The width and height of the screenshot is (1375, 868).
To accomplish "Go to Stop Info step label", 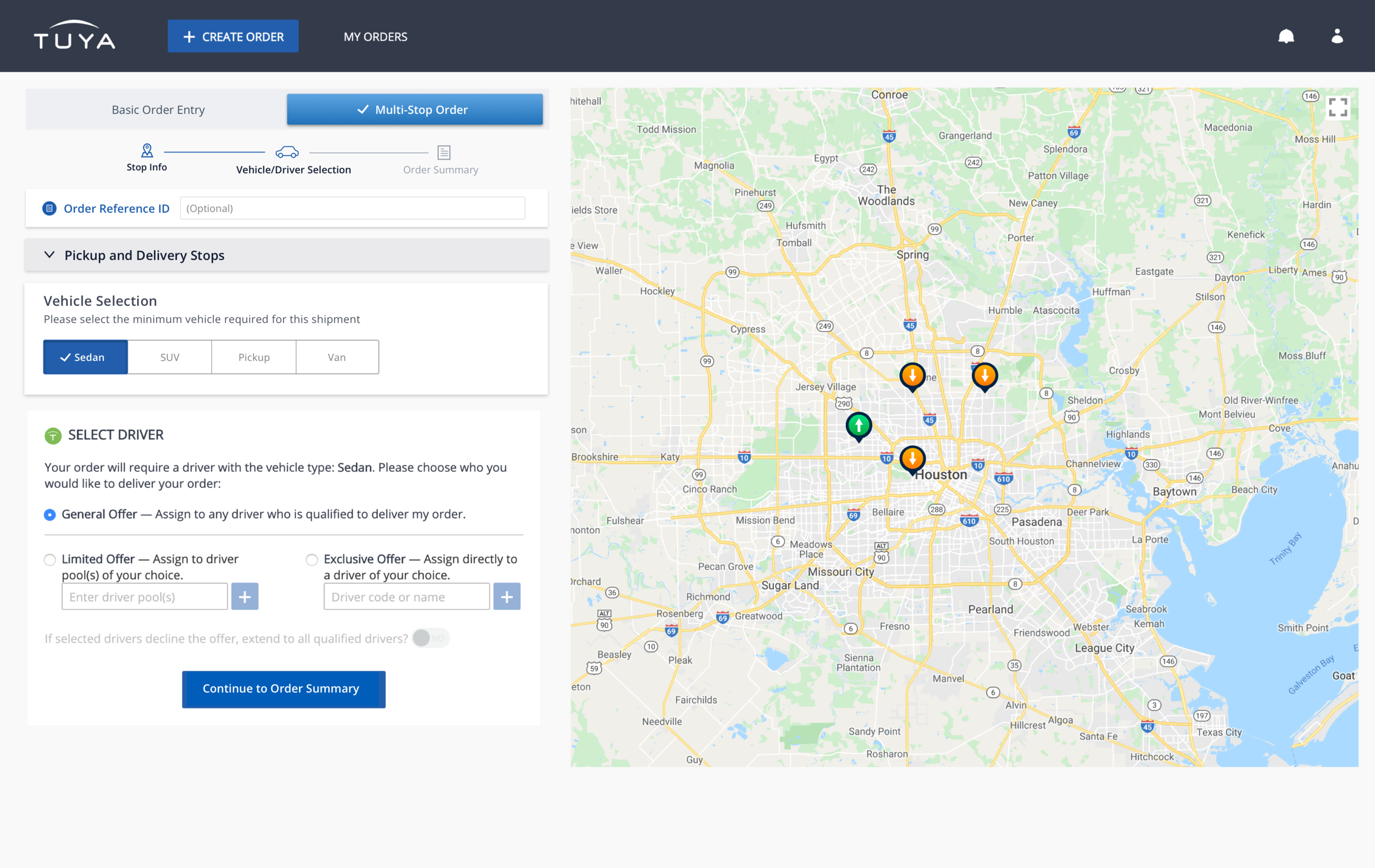I will point(147,167).
